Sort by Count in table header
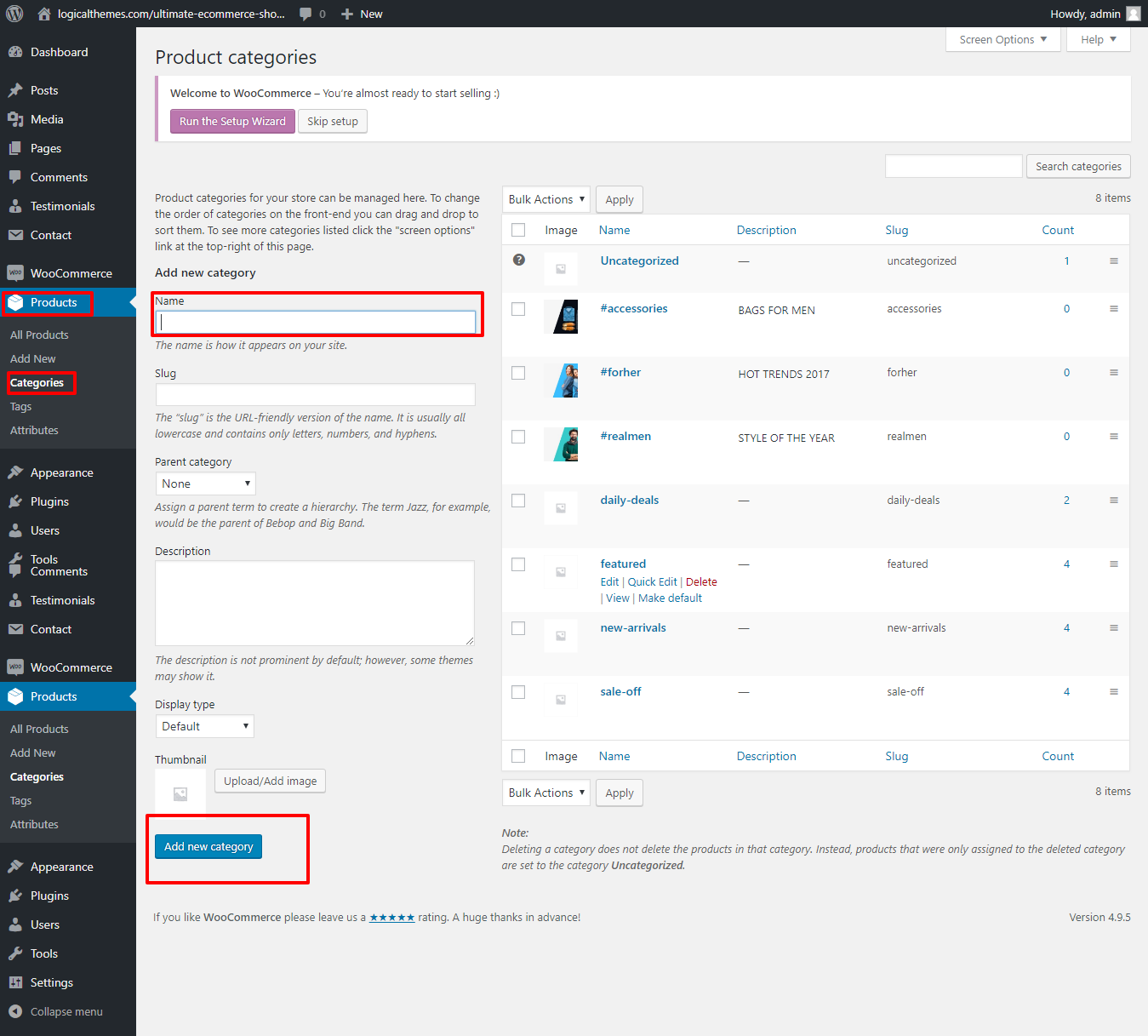Screen dimensions: 1148x1036 pos(1058,230)
